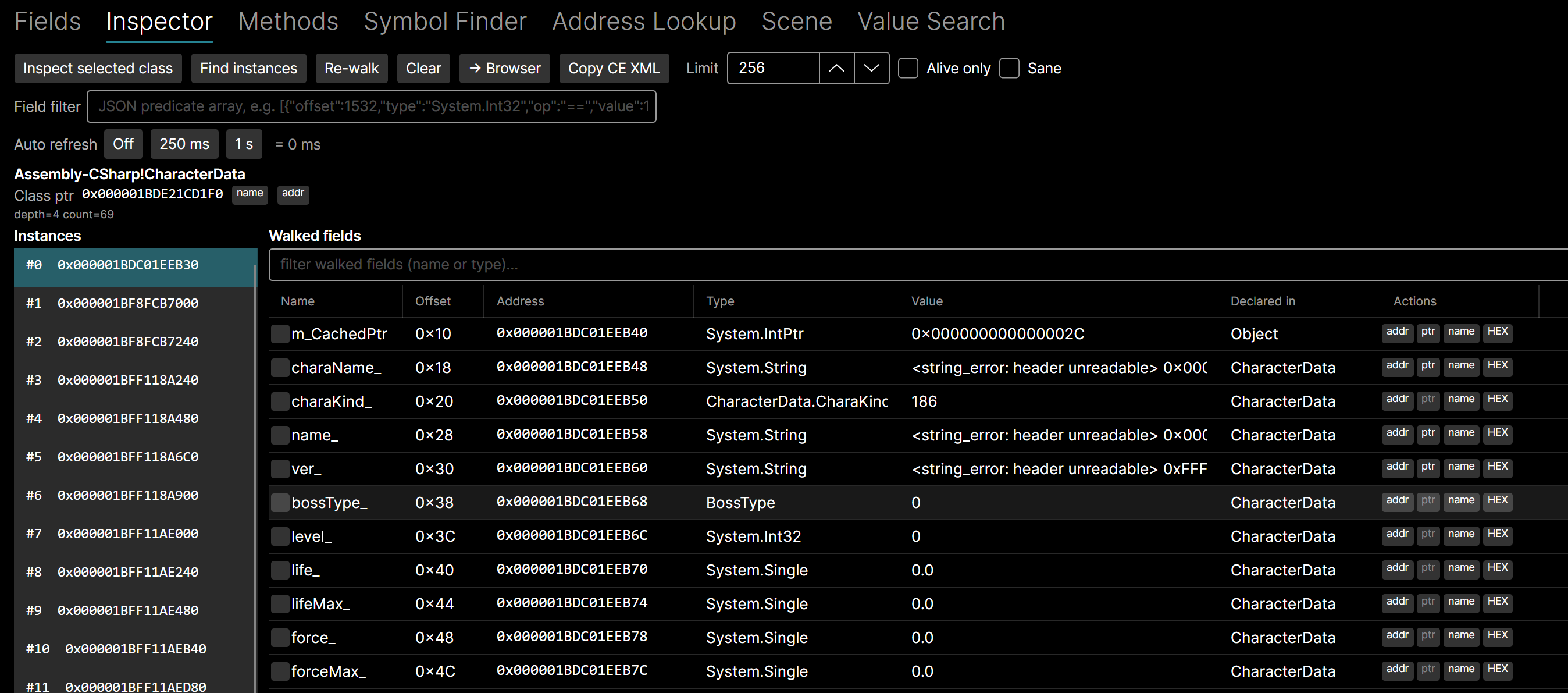Click HEX action for level_ row
The width and height of the screenshot is (1568, 693).
tap(1498, 535)
